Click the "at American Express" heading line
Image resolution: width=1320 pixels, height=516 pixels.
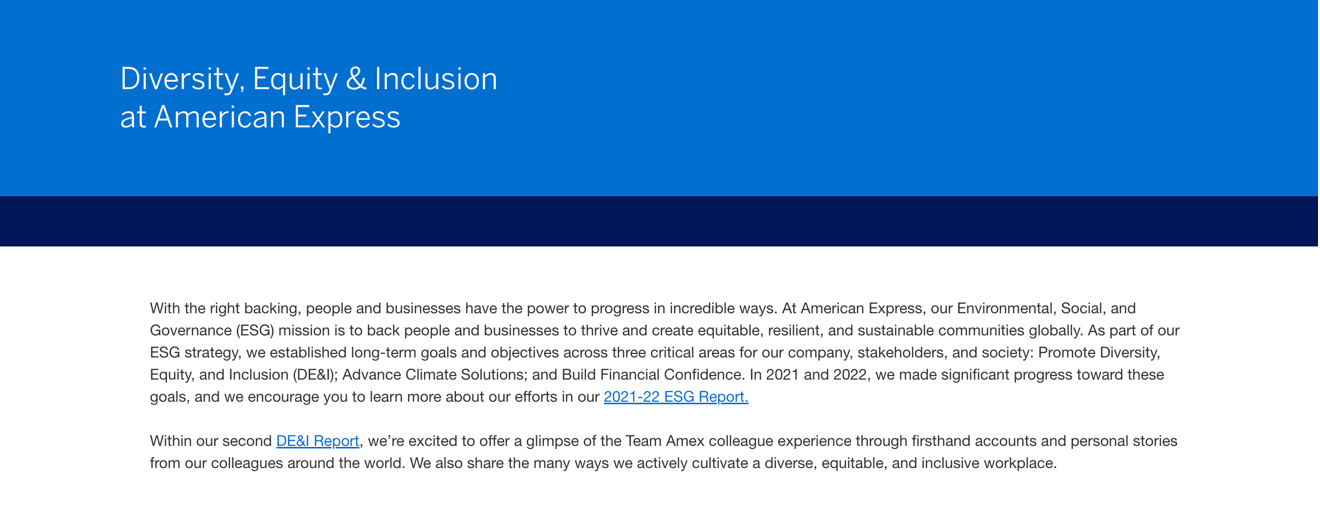pyautogui.click(x=260, y=117)
